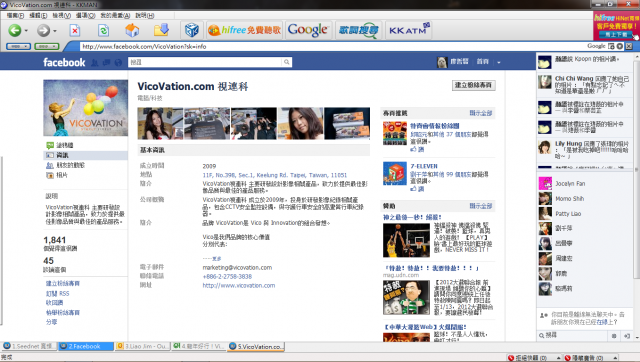Viewport: 640px width, 362px height.
Task: Switch to the 5.VicoVation.co tab
Action: point(256,346)
